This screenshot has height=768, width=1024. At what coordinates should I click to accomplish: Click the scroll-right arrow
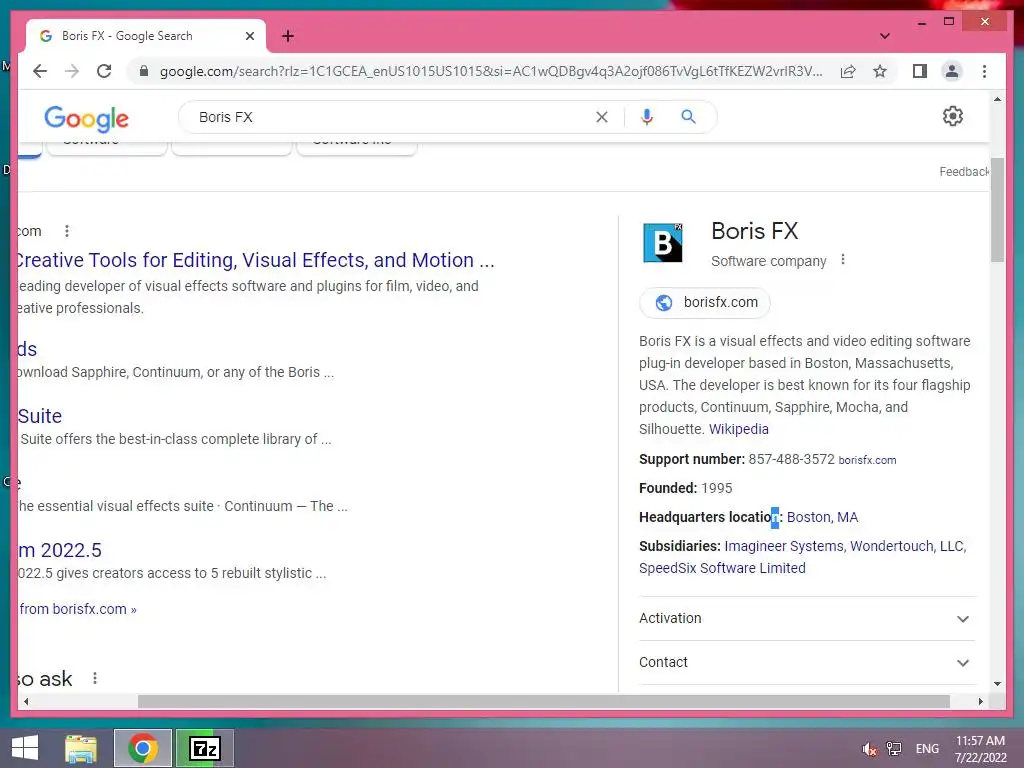pos(980,701)
